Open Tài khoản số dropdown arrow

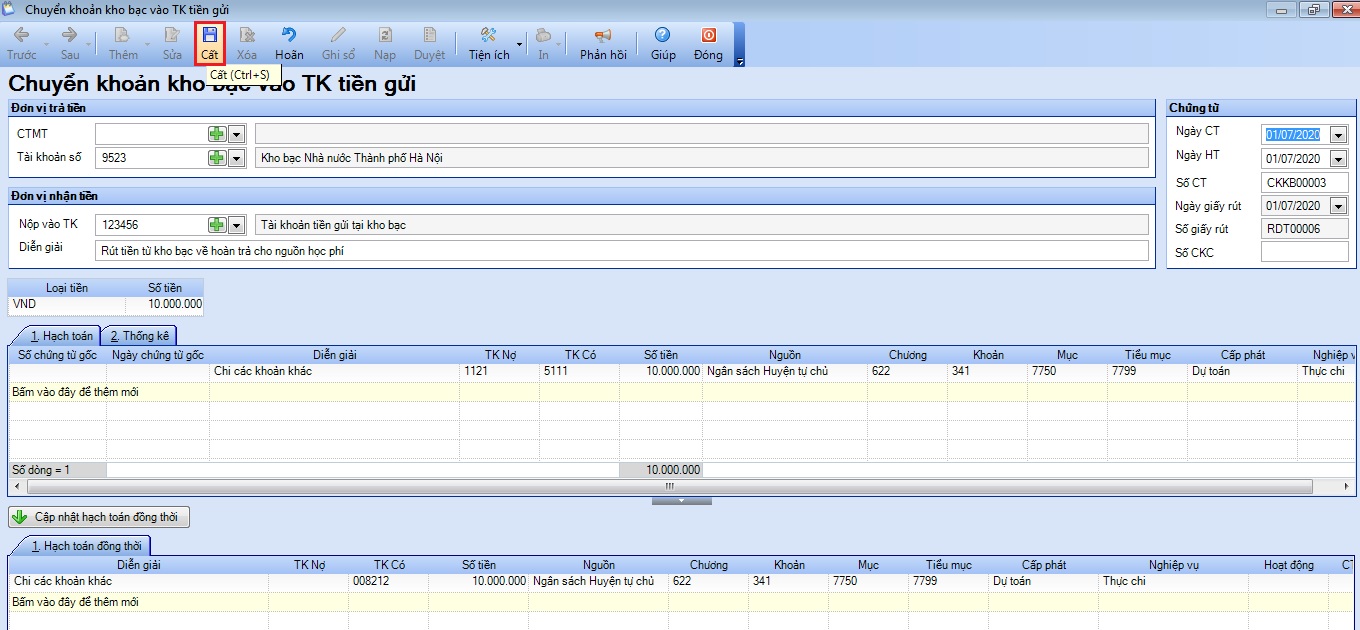[237, 158]
